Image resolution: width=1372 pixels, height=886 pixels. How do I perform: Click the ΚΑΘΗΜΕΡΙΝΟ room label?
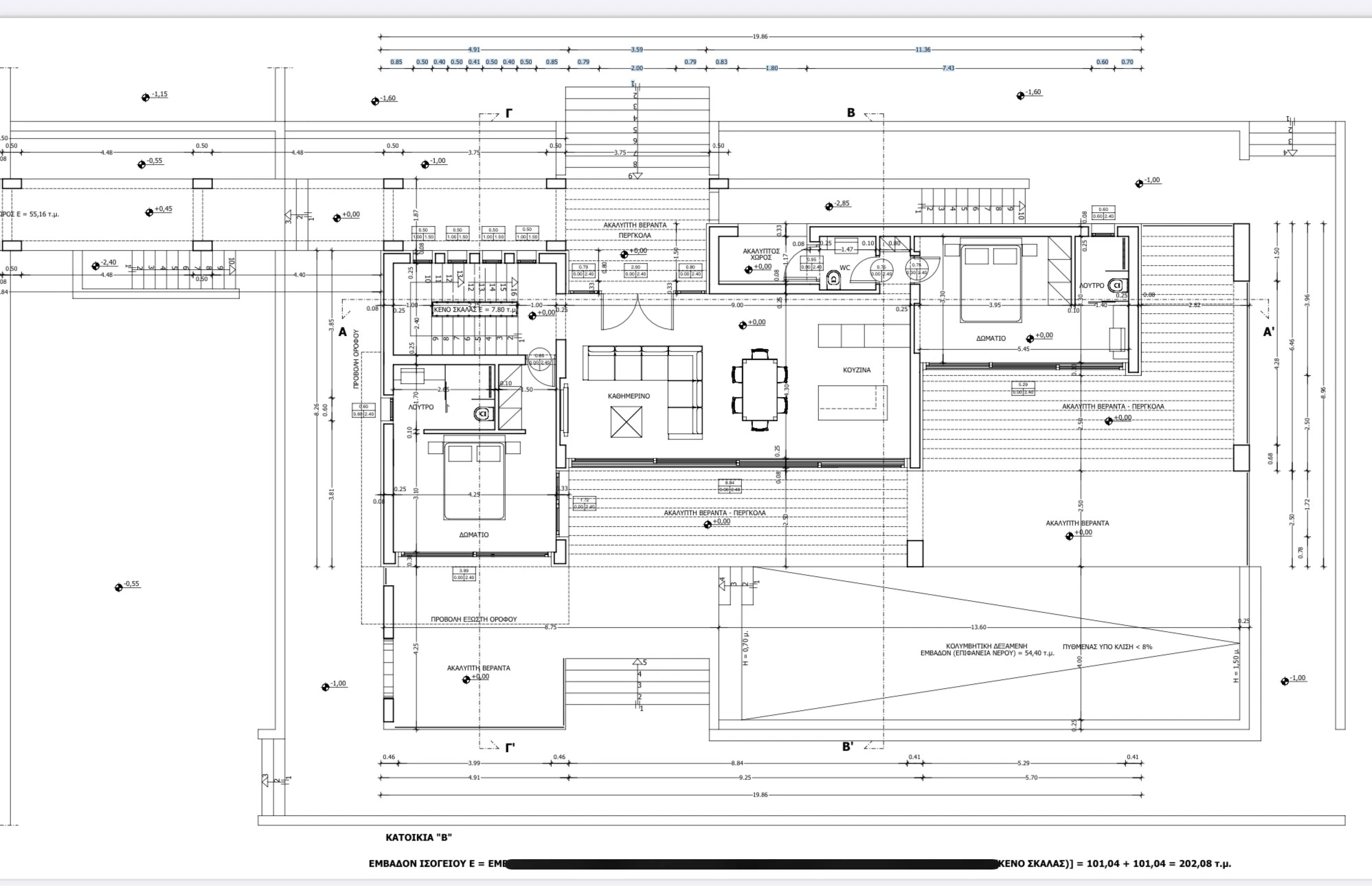tap(629, 396)
